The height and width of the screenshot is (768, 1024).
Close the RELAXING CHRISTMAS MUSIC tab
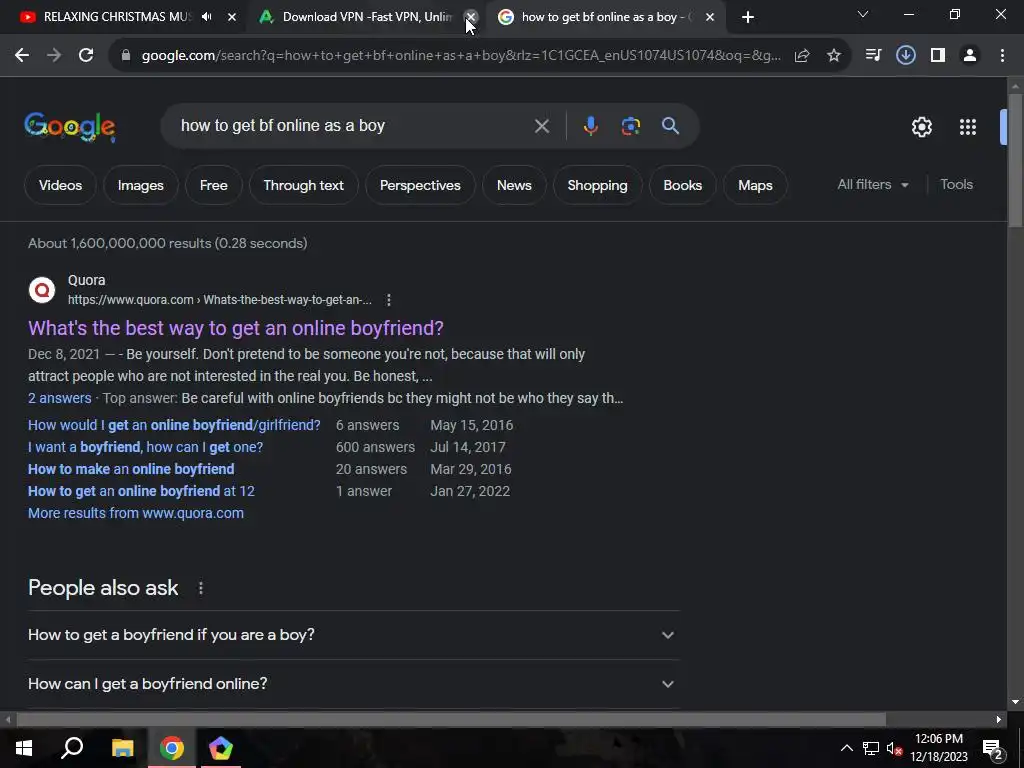(x=232, y=17)
